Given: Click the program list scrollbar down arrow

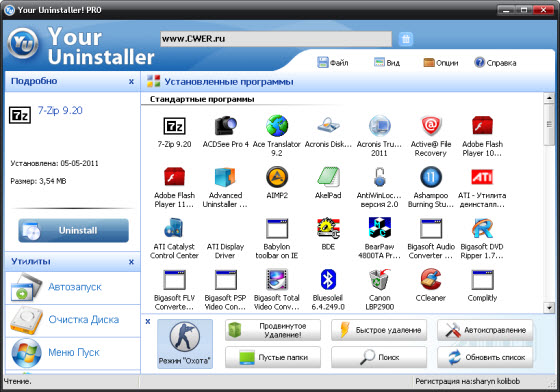Looking at the screenshot, I should (549, 307).
